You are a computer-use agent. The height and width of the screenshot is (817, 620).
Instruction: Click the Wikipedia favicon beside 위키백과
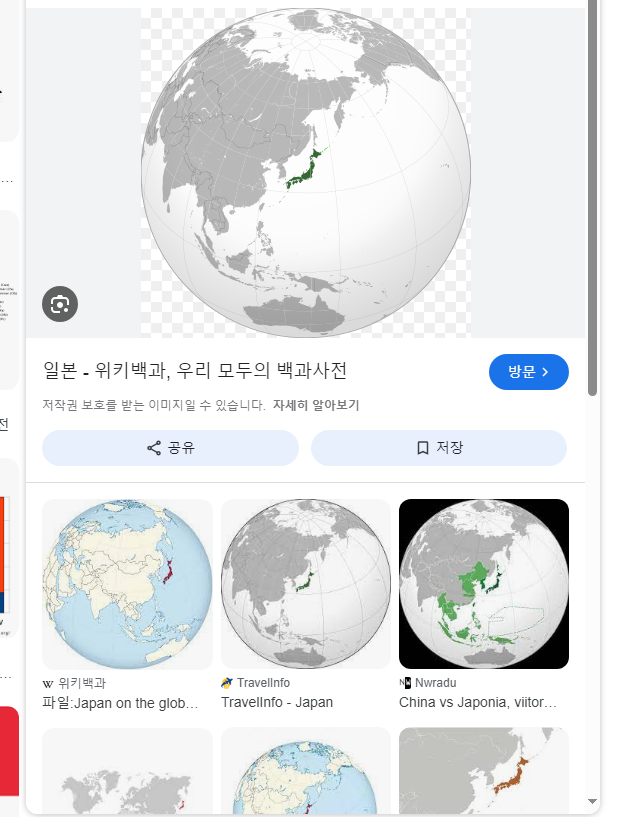tap(48, 683)
